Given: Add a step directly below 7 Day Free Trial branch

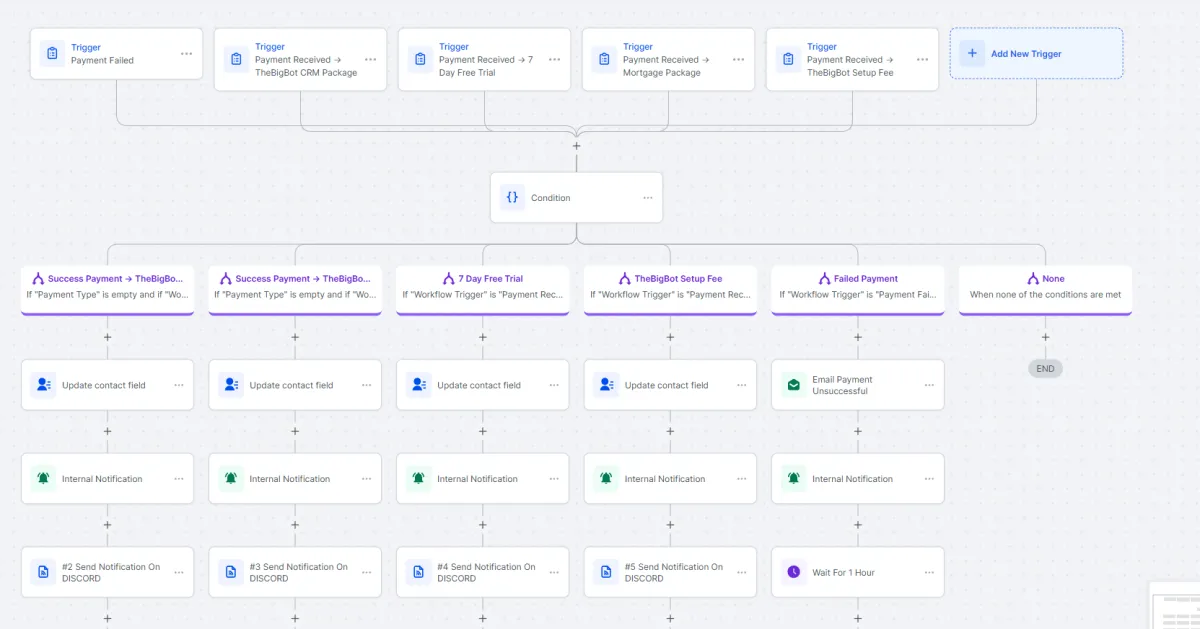Looking at the screenshot, I should coord(482,337).
